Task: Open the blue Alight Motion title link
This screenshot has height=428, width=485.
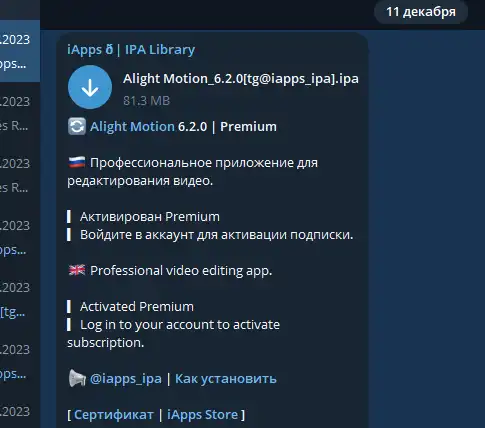Action: 132,127
